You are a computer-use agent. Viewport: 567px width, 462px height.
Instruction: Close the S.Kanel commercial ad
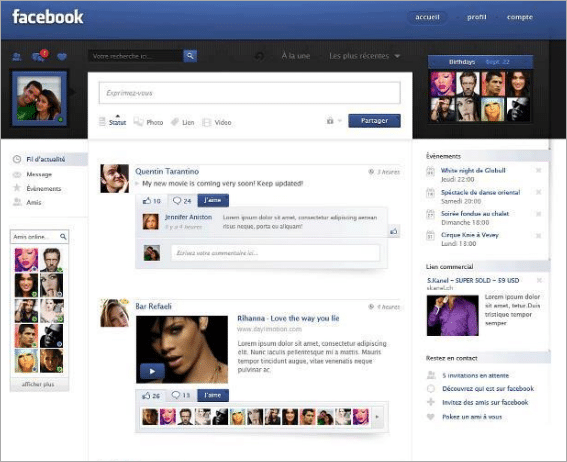pos(539,280)
